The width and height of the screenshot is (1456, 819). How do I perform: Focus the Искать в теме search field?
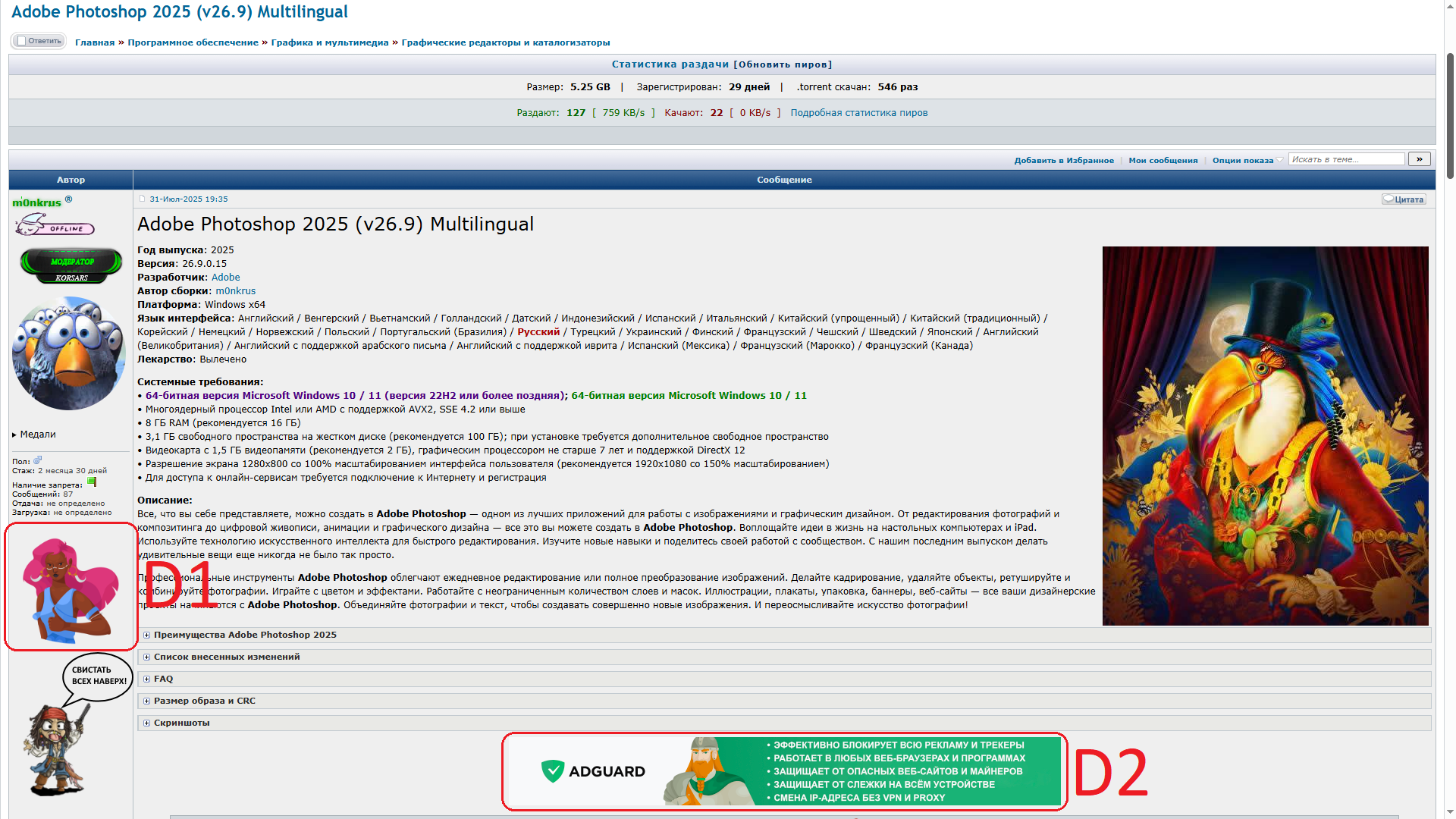tap(1347, 159)
